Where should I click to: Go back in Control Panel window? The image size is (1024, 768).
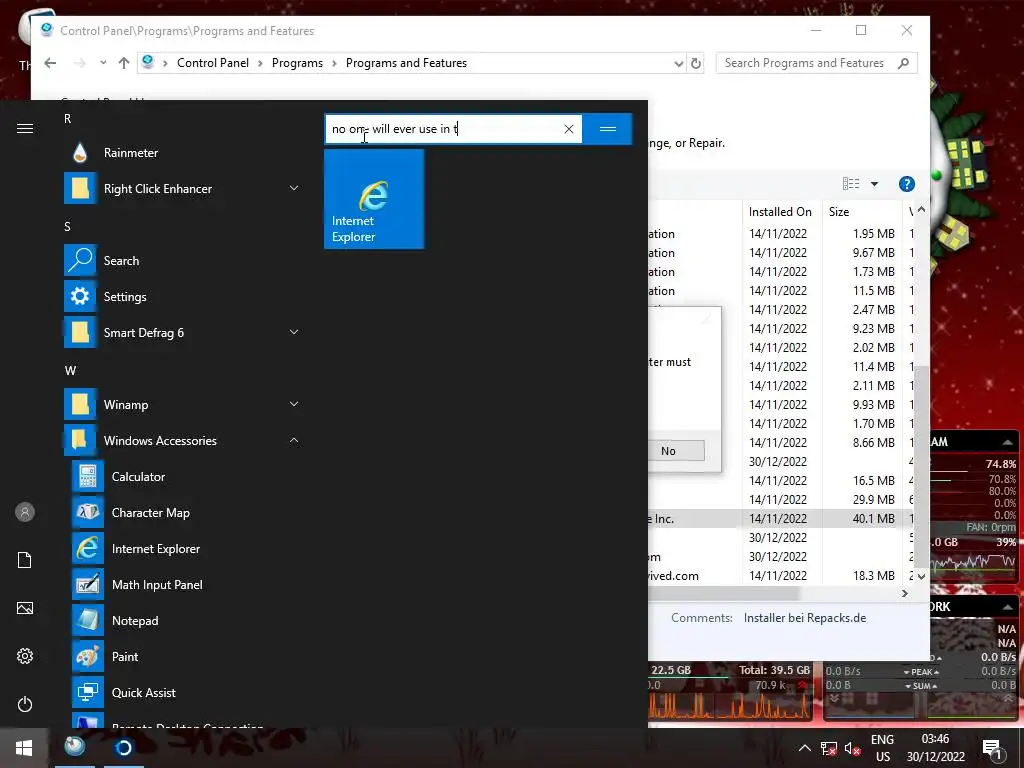(50, 63)
